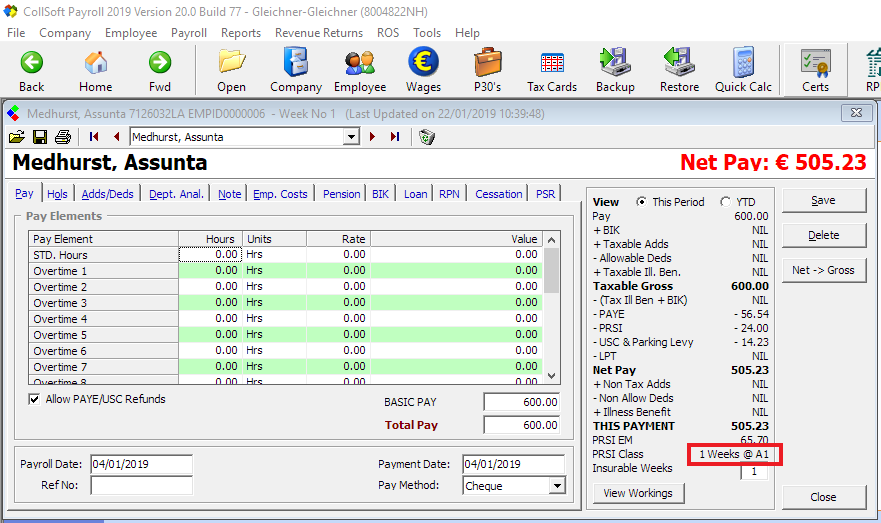
Task: Expand the employee name dropdown
Action: click(351, 137)
